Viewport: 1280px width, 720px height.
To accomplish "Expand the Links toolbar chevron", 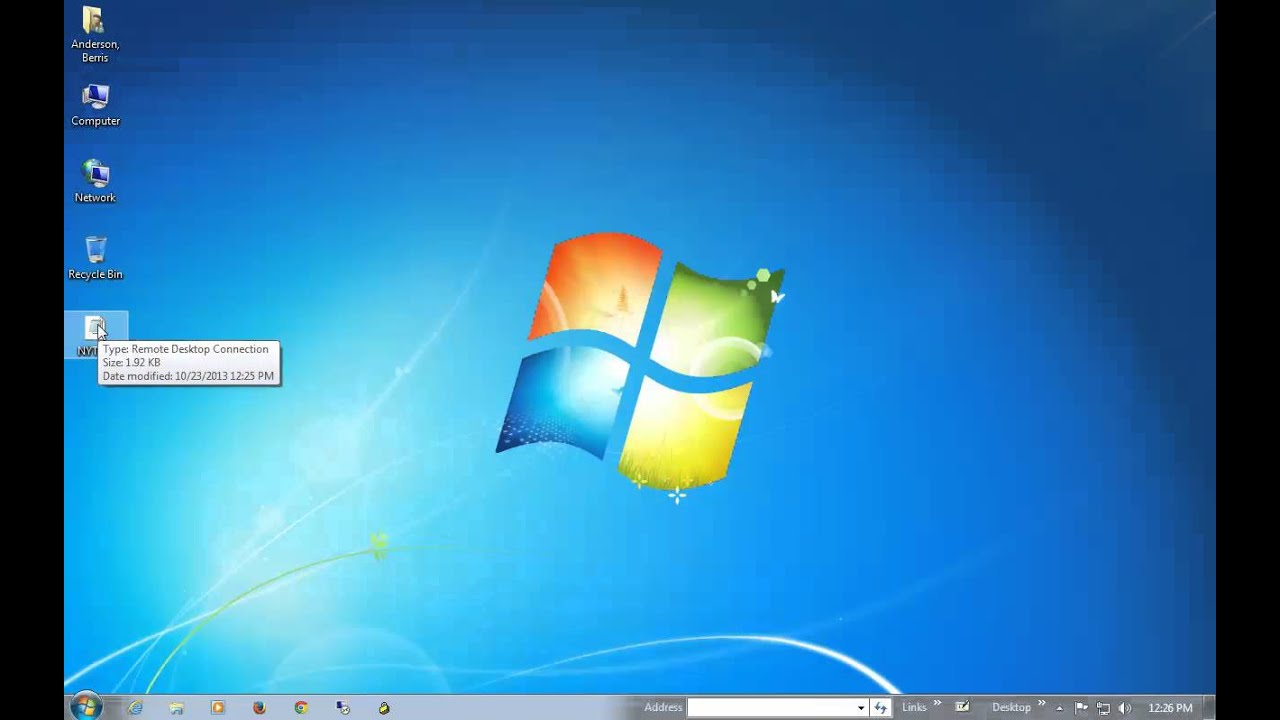I will pyautogui.click(x=938, y=703).
